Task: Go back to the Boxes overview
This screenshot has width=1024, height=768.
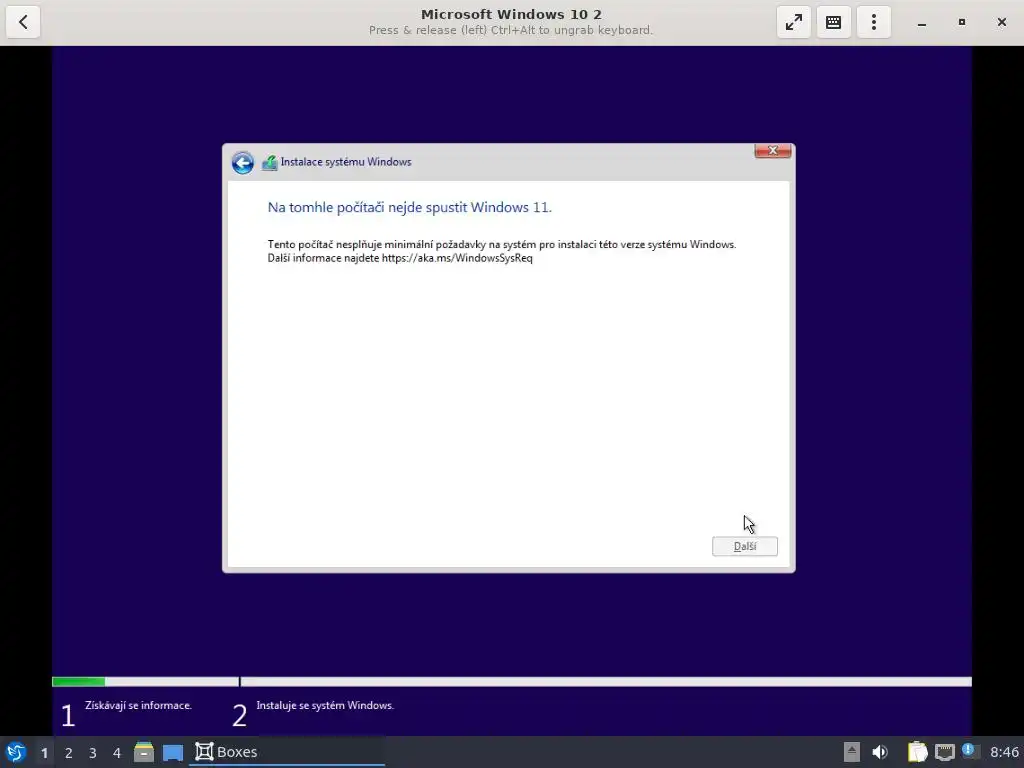Action: coord(23,22)
